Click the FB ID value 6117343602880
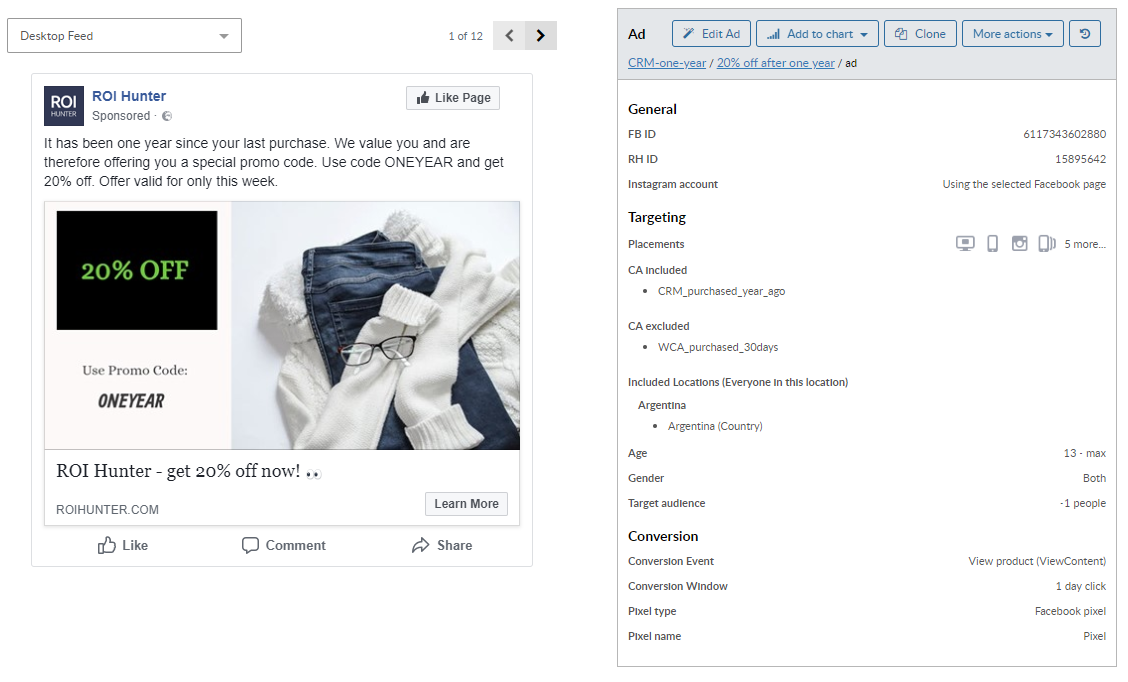The width and height of the screenshot is (1128, 682). pos(1065,135)
